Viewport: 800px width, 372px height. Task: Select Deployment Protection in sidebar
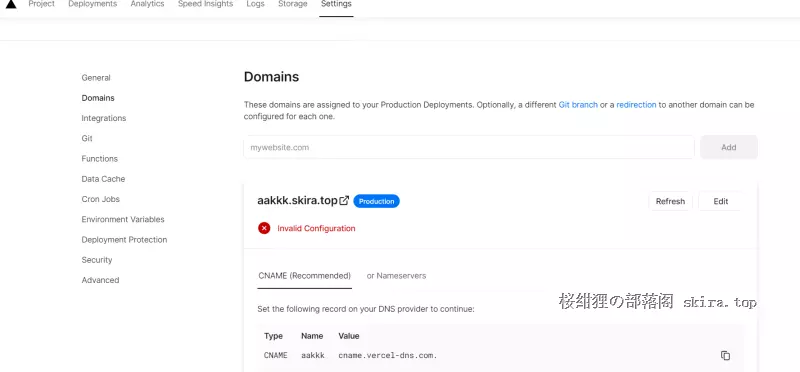124,239
